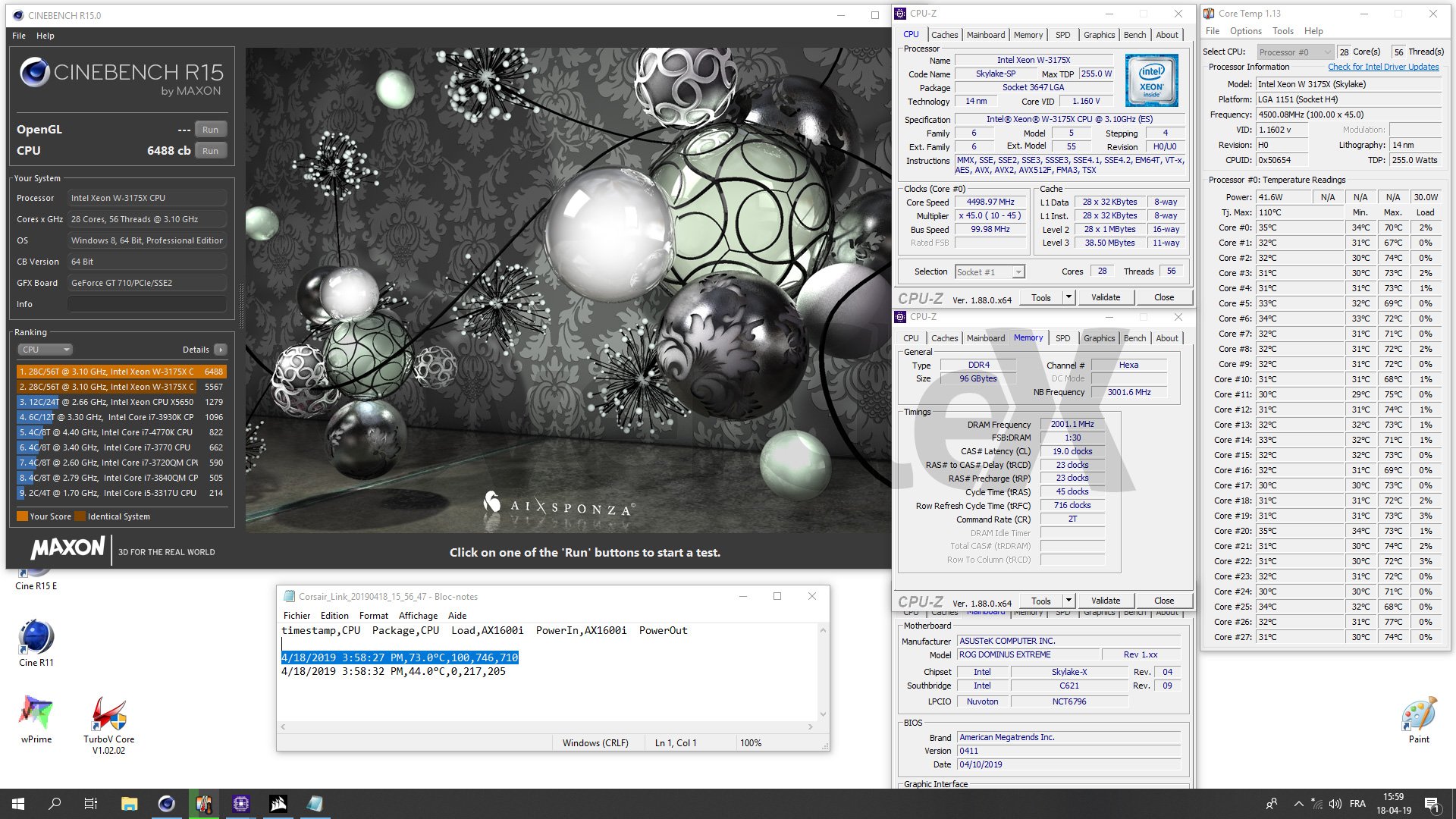
Task: Switch to Bench tab in top CPU-Z
Action: 1134,35
